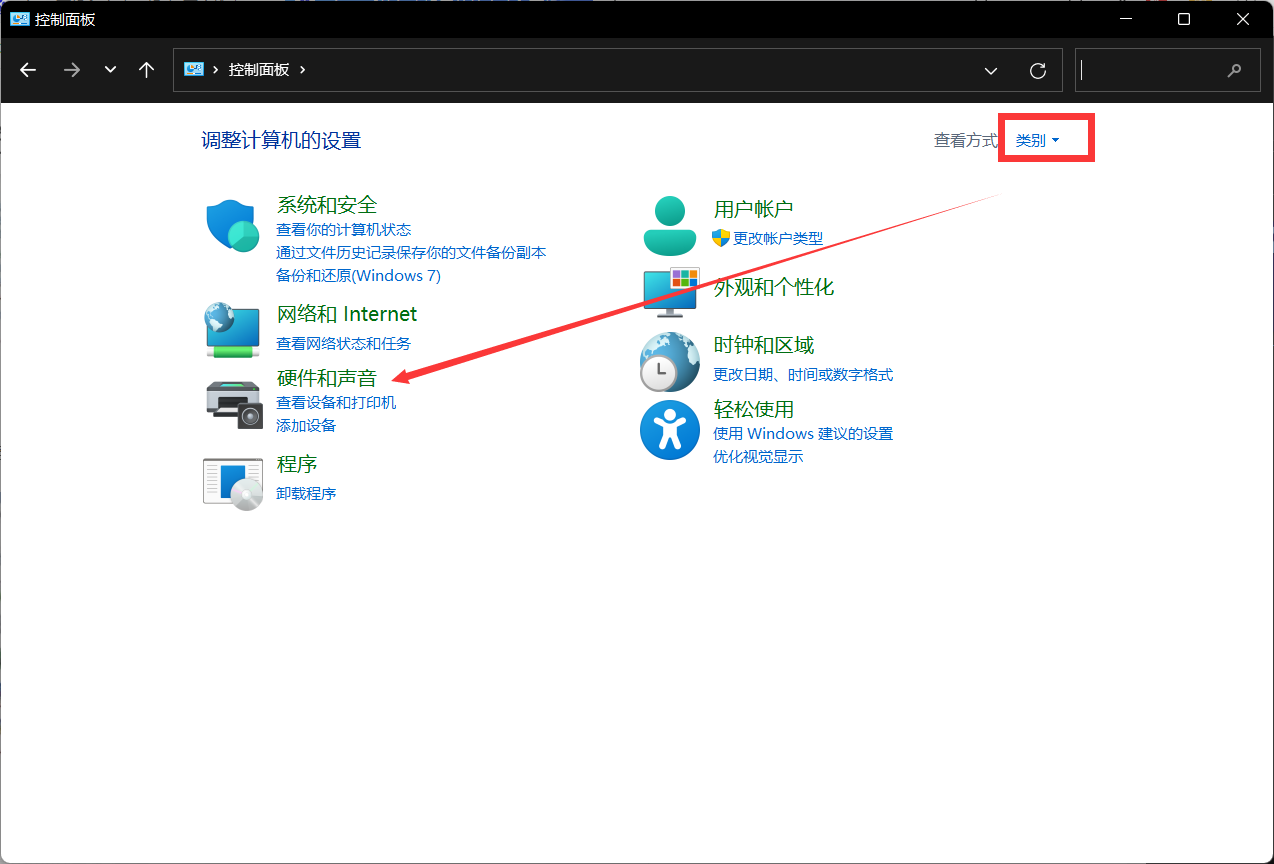Open 查看网络状态和任务
1274x864 pixels.
point(343,342)
